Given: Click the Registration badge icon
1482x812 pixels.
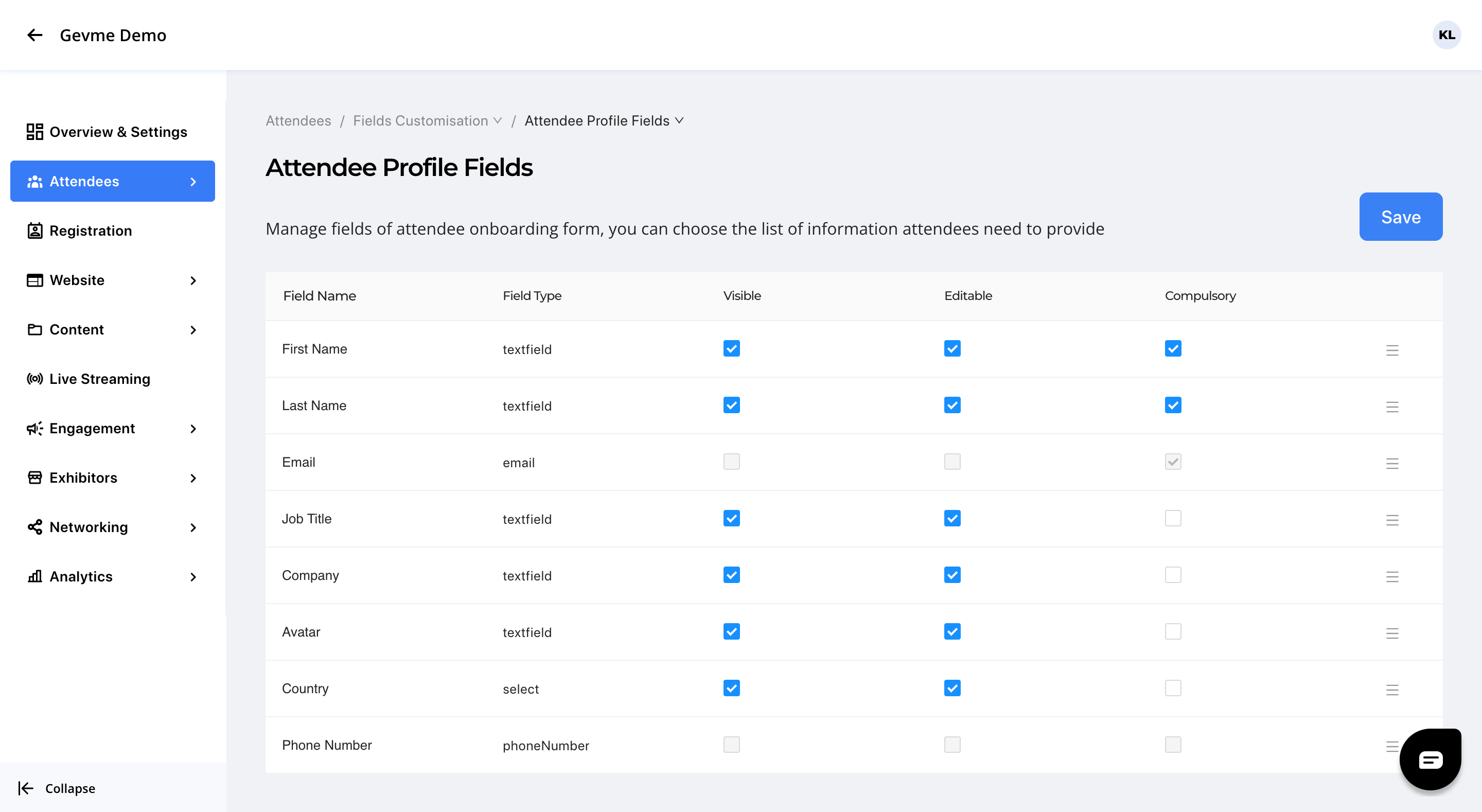Looking at the screenshot, I should (x=34, y=231).
